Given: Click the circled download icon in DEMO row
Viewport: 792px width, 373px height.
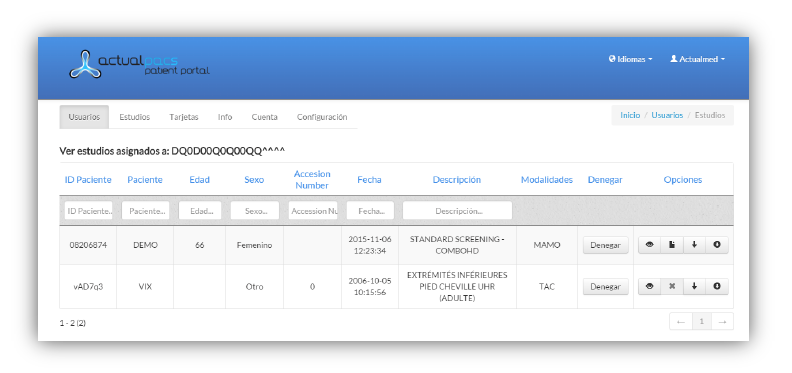Looking at the screenshot, I should (x=717, y=245).
